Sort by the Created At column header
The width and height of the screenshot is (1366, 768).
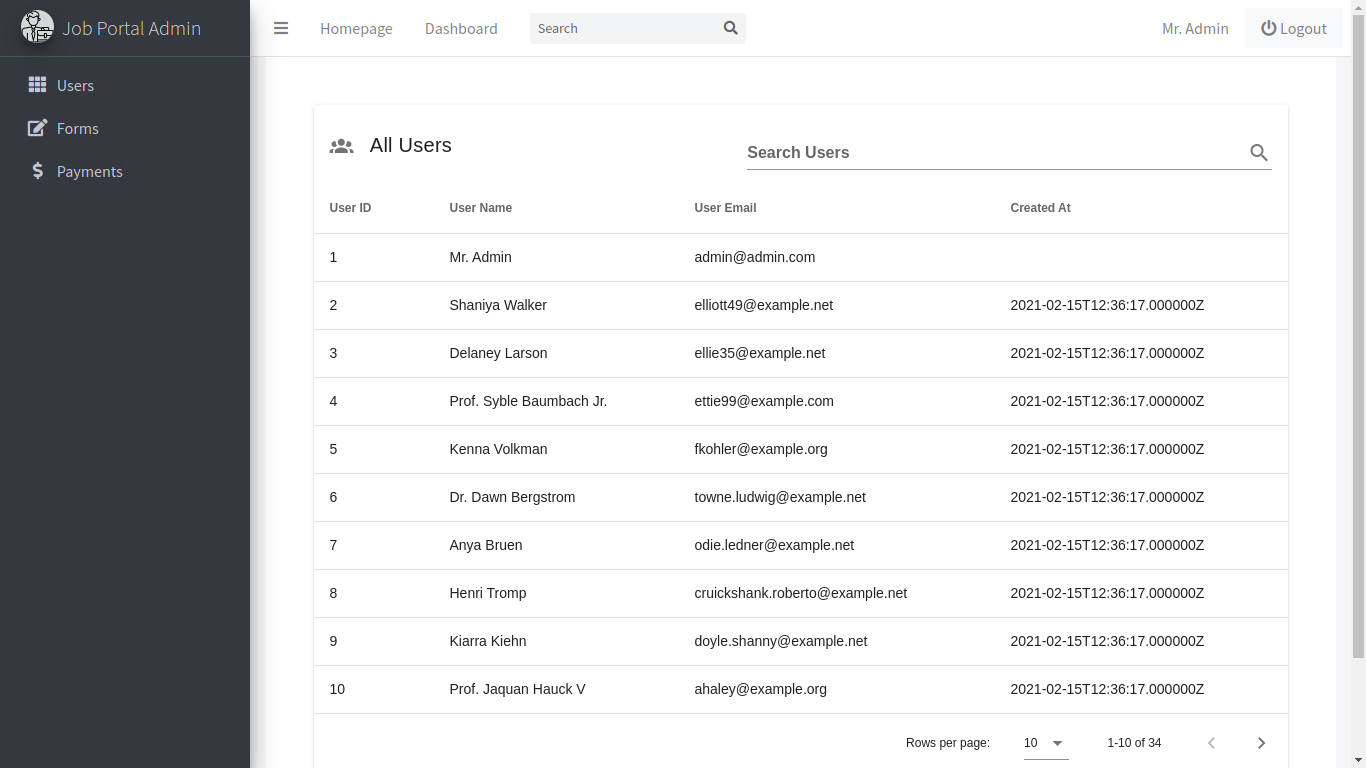pos(1040,208)
